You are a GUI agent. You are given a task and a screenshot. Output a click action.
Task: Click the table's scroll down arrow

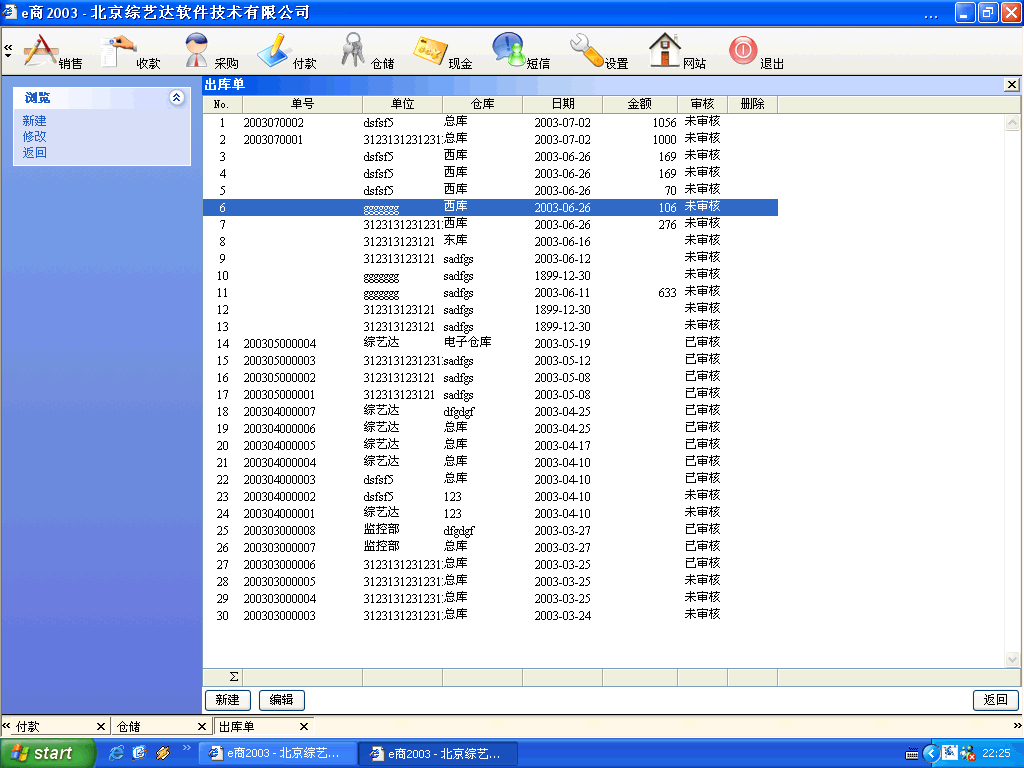[1012, 659]
